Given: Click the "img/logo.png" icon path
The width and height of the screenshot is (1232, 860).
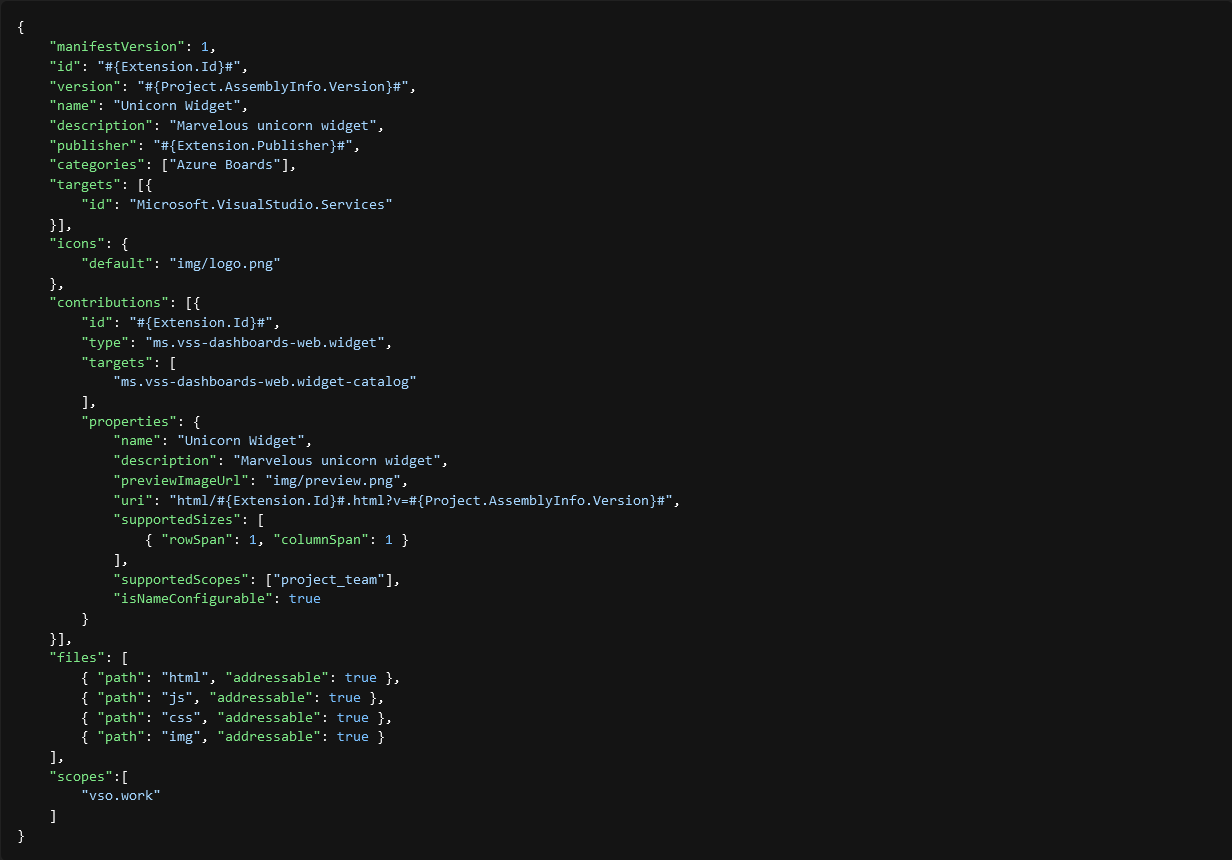Looking at the screenshot, I should [x=224, y=264].
